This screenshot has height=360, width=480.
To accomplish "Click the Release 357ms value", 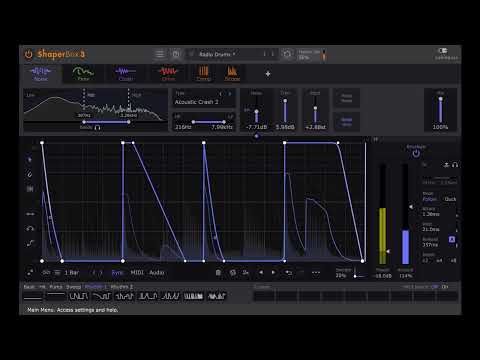I will click(x=430, y=245).
